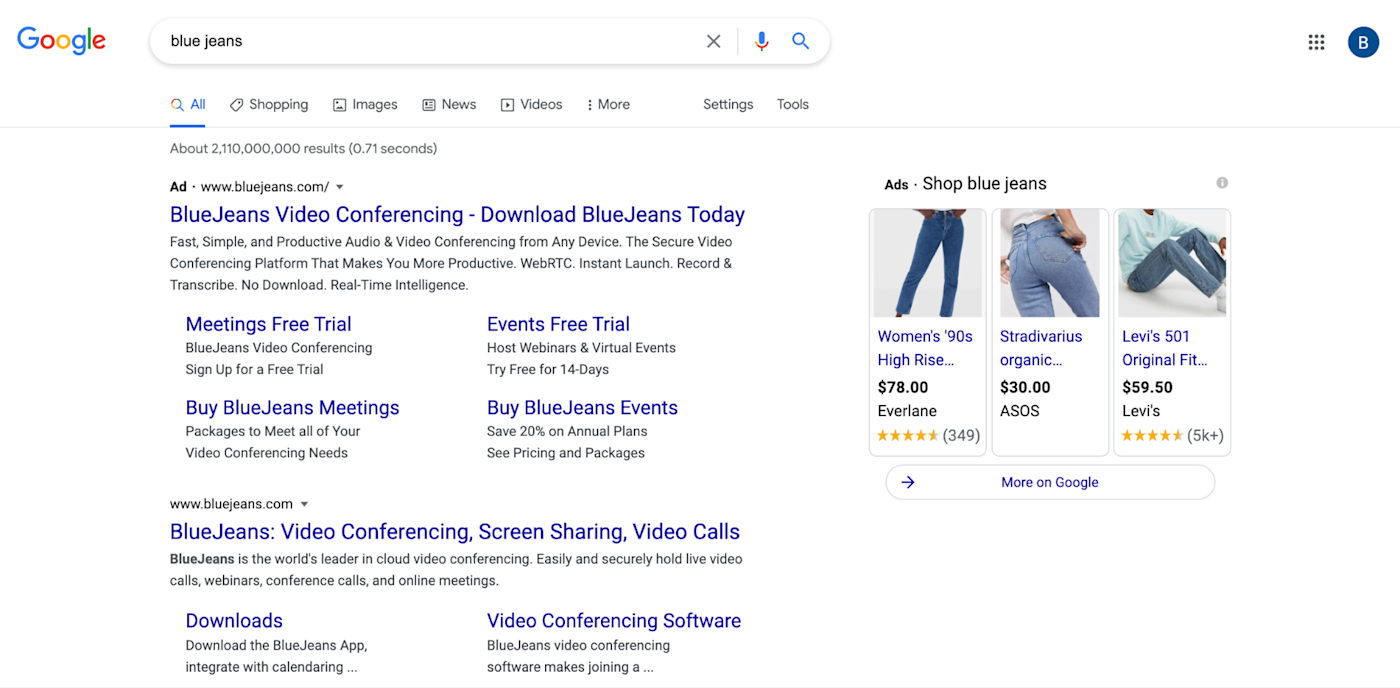The image size is (1400, 688).
Task: Click Host Webinars & Virtual Events text
Action: tap(581, 348)
